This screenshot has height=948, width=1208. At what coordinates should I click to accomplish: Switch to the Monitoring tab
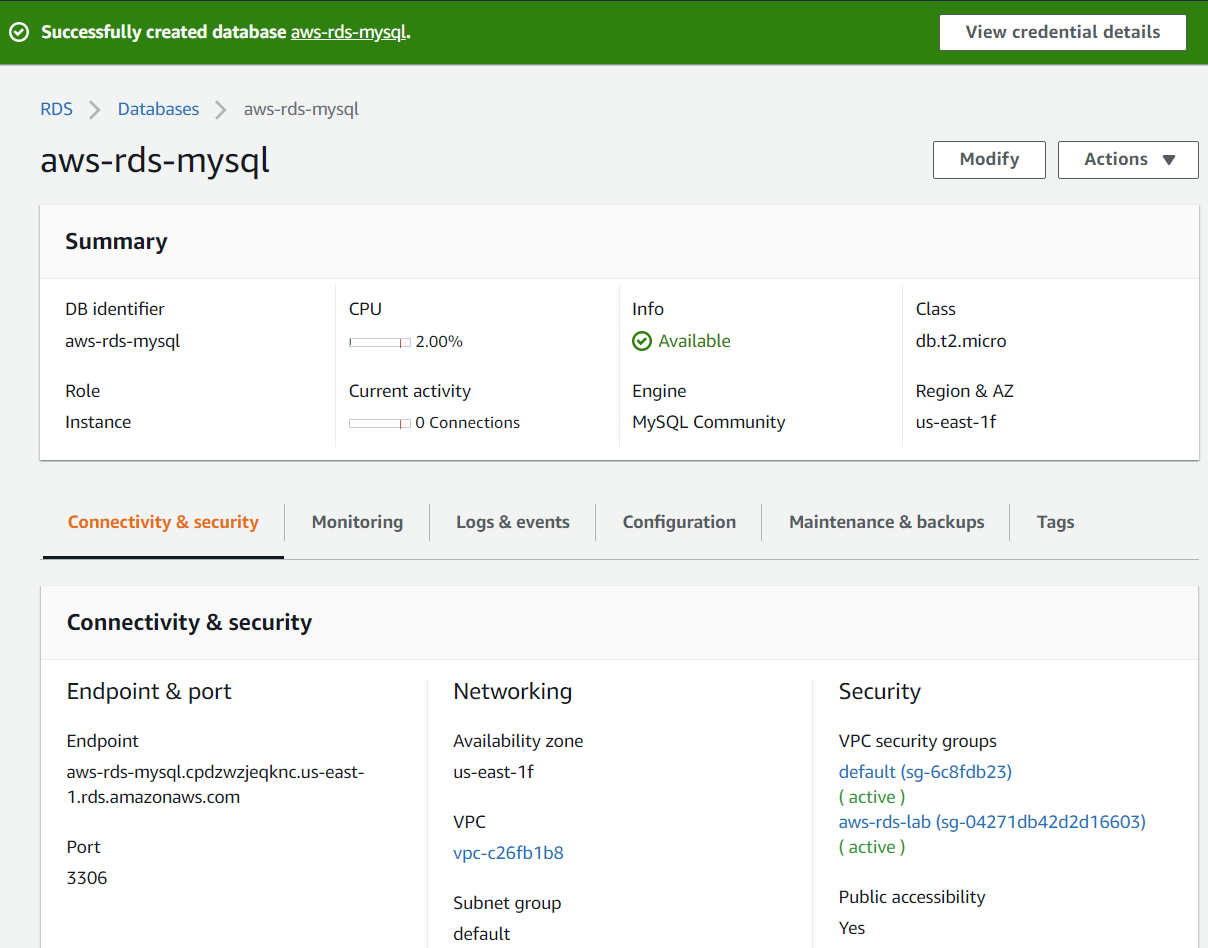click(x=357, y=522)
